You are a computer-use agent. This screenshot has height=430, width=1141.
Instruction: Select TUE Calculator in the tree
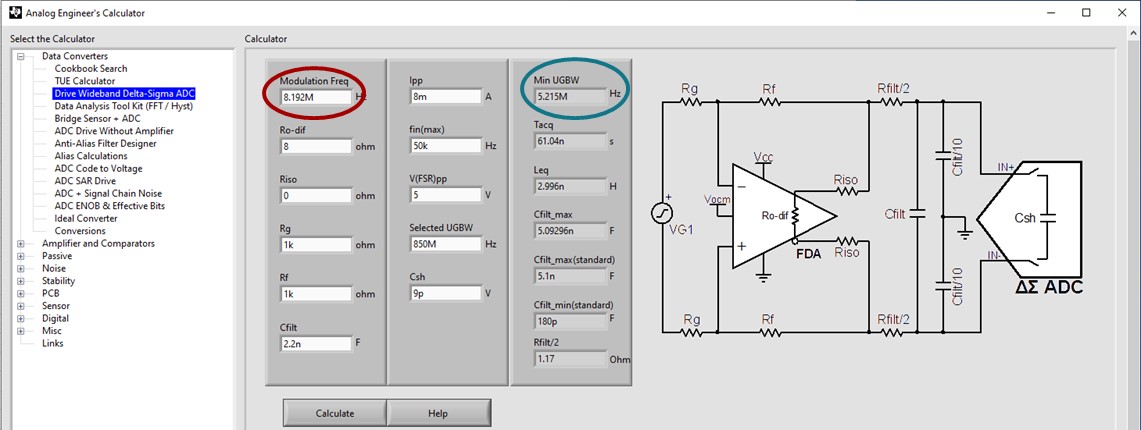click(84, 81)
